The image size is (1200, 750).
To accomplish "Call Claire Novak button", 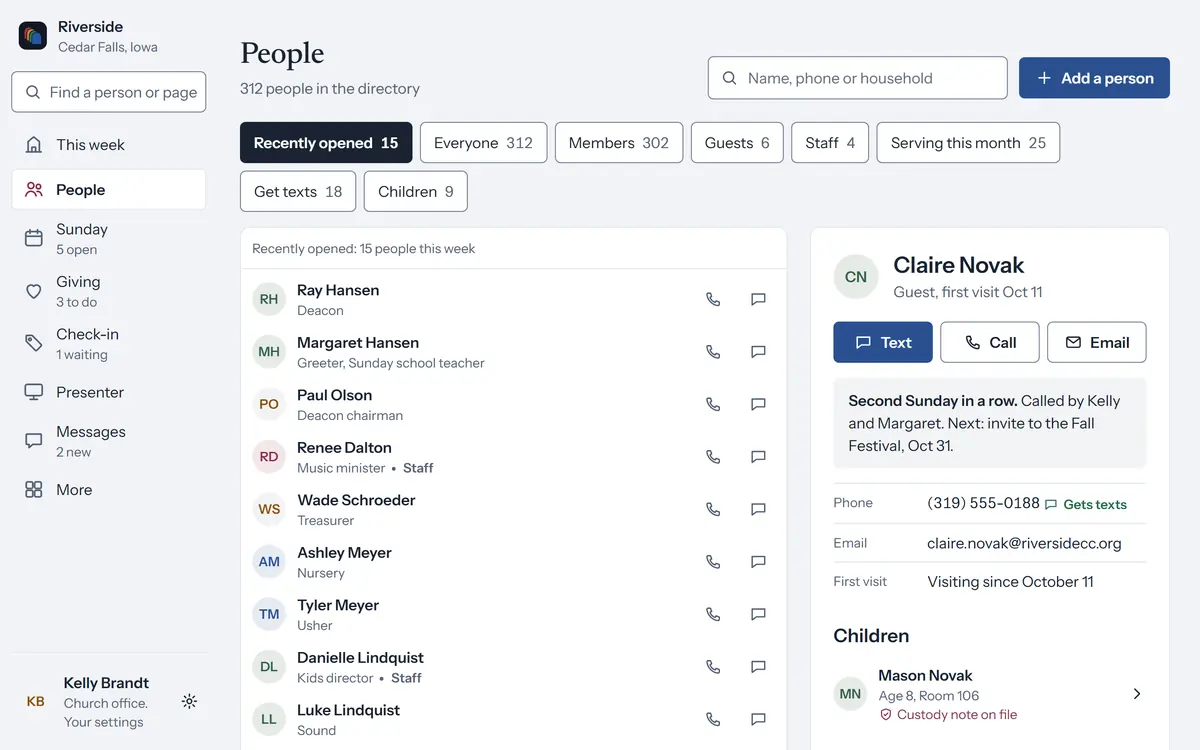I will 990,342.
